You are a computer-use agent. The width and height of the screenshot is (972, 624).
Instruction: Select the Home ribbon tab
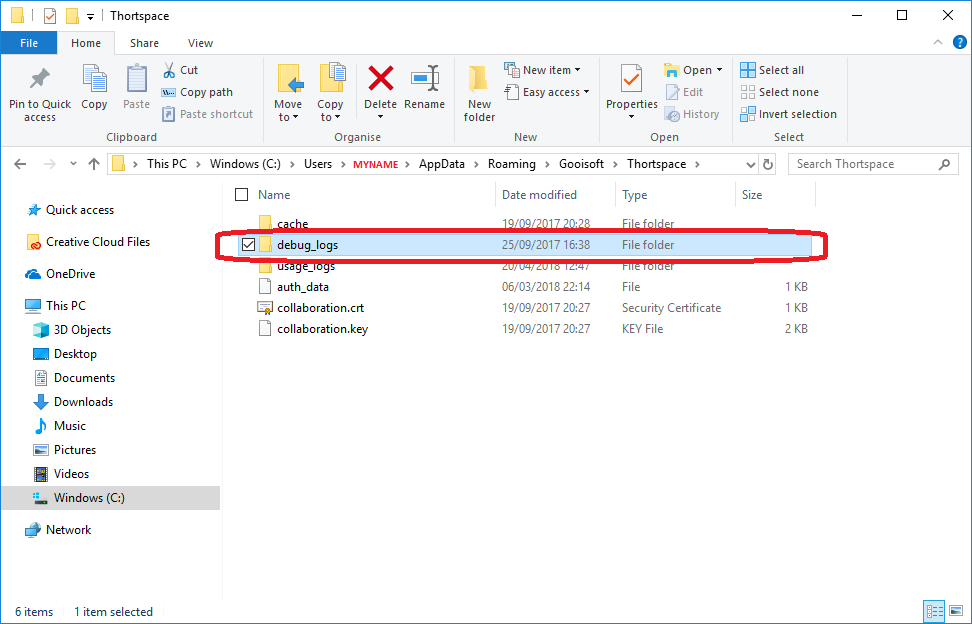point(86,43)
